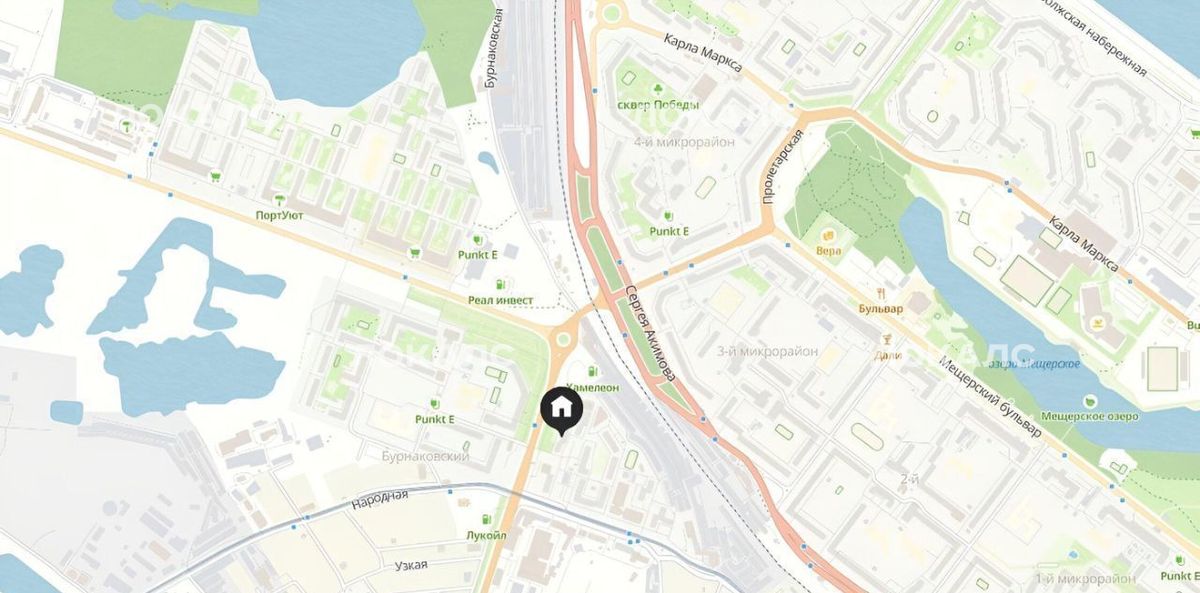Open the Реал инвест fuel station icon
The width and height of the screenshot is (1200, 593).
pos(500,284)
